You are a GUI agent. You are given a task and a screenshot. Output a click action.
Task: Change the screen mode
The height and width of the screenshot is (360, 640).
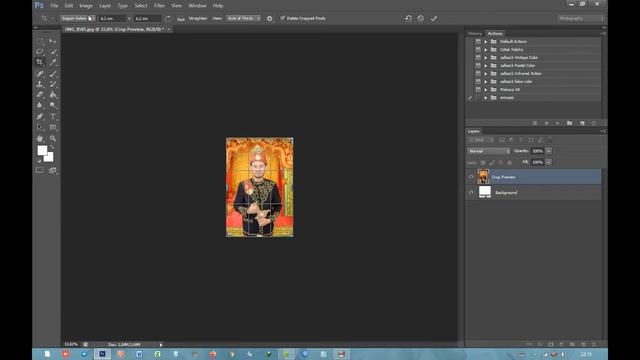(53, 170)
